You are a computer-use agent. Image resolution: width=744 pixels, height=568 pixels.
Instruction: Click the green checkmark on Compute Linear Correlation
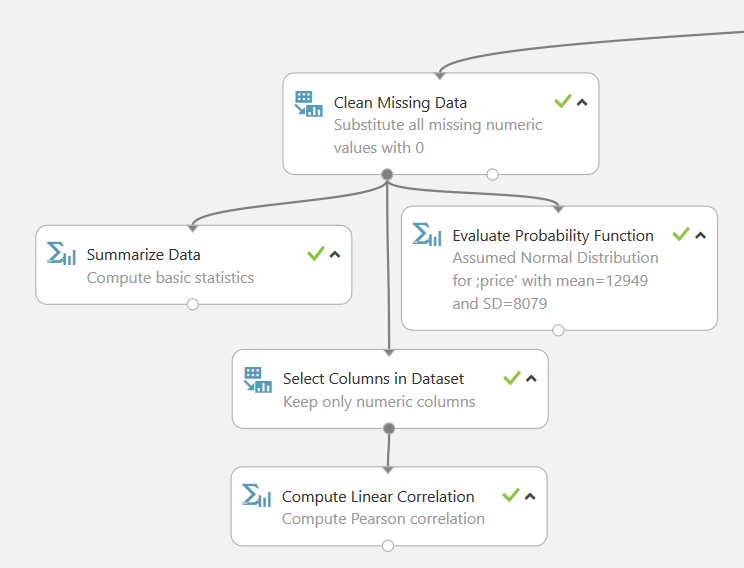511,495
